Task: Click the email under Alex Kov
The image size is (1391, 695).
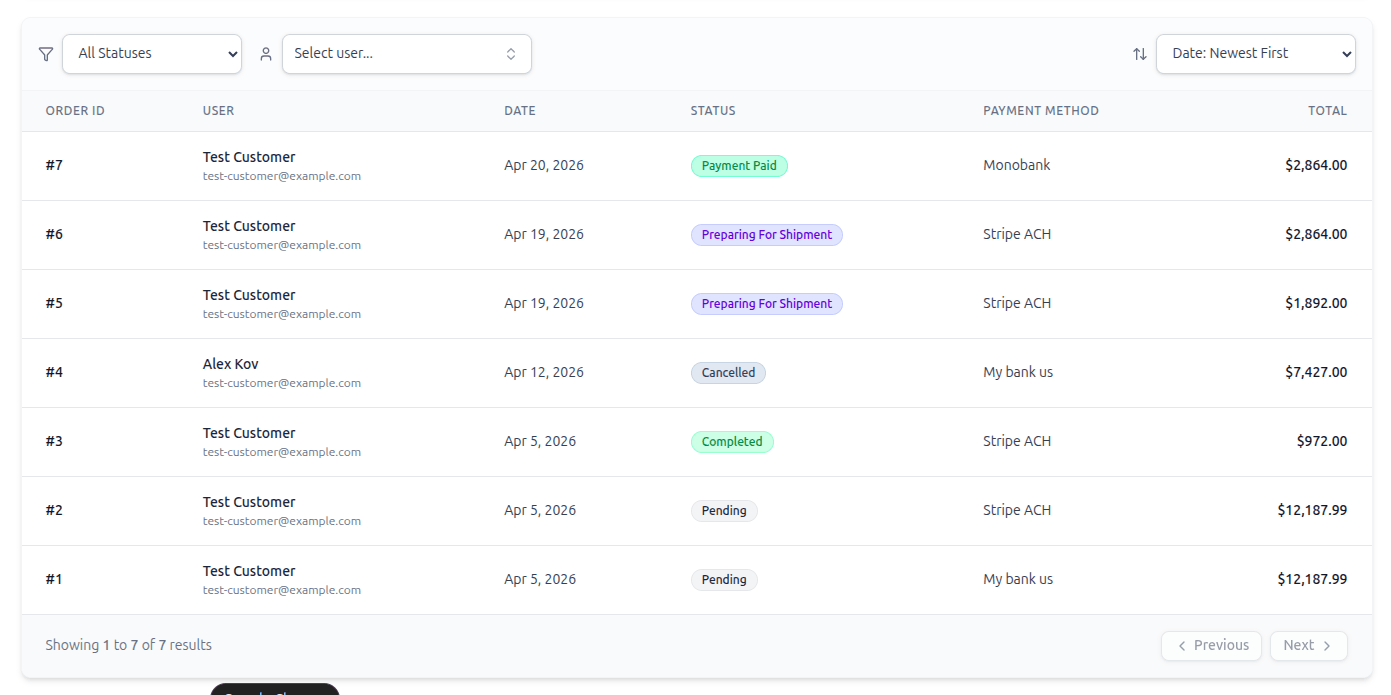Action: [282, 384]
